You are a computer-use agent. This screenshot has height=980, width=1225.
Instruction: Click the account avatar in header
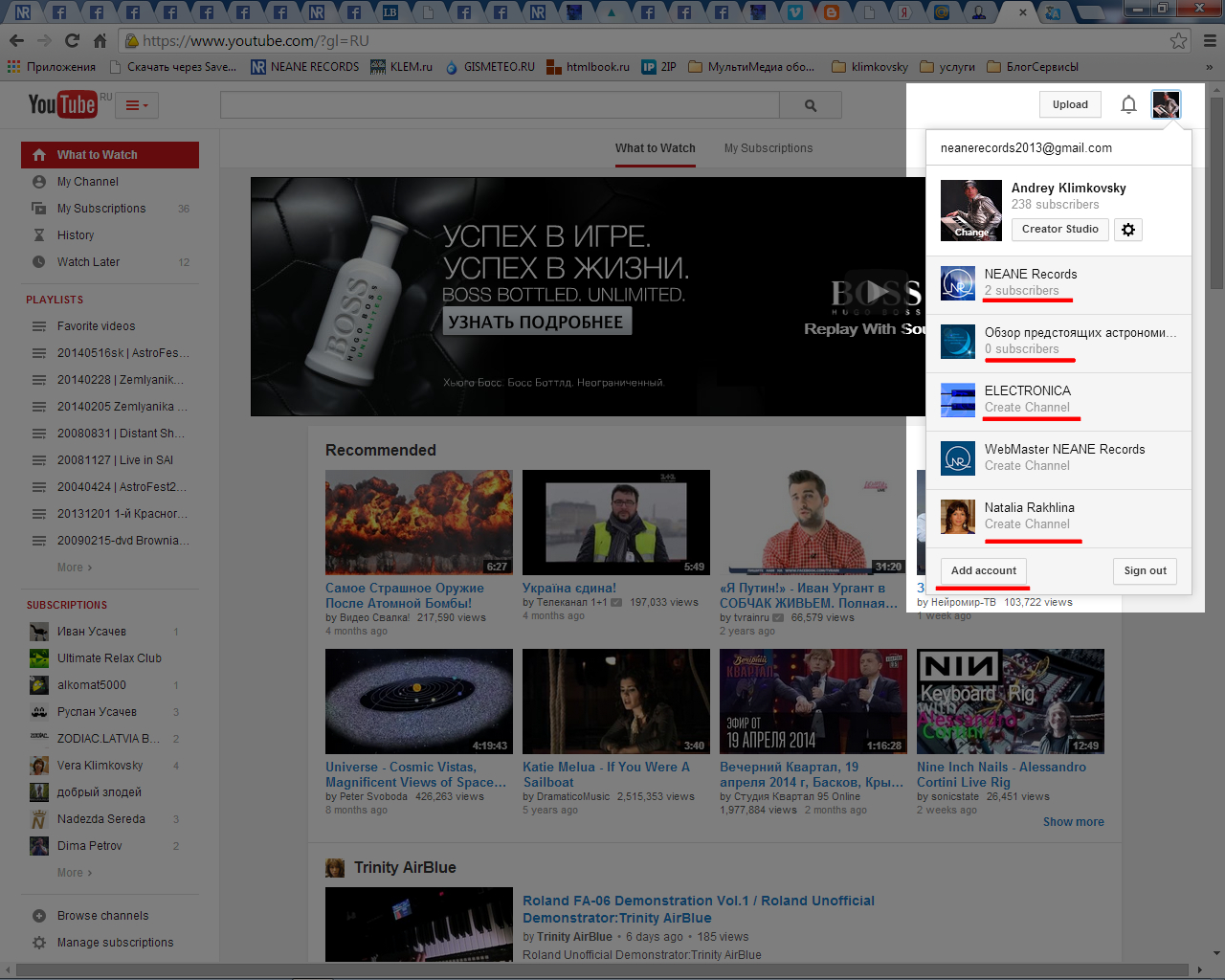[x=1166, y=104]
